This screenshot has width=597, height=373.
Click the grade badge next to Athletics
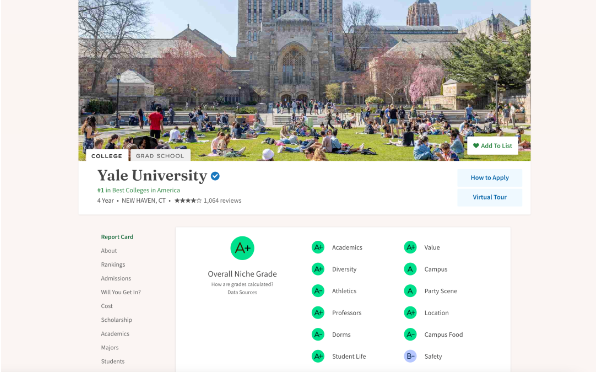318,291
